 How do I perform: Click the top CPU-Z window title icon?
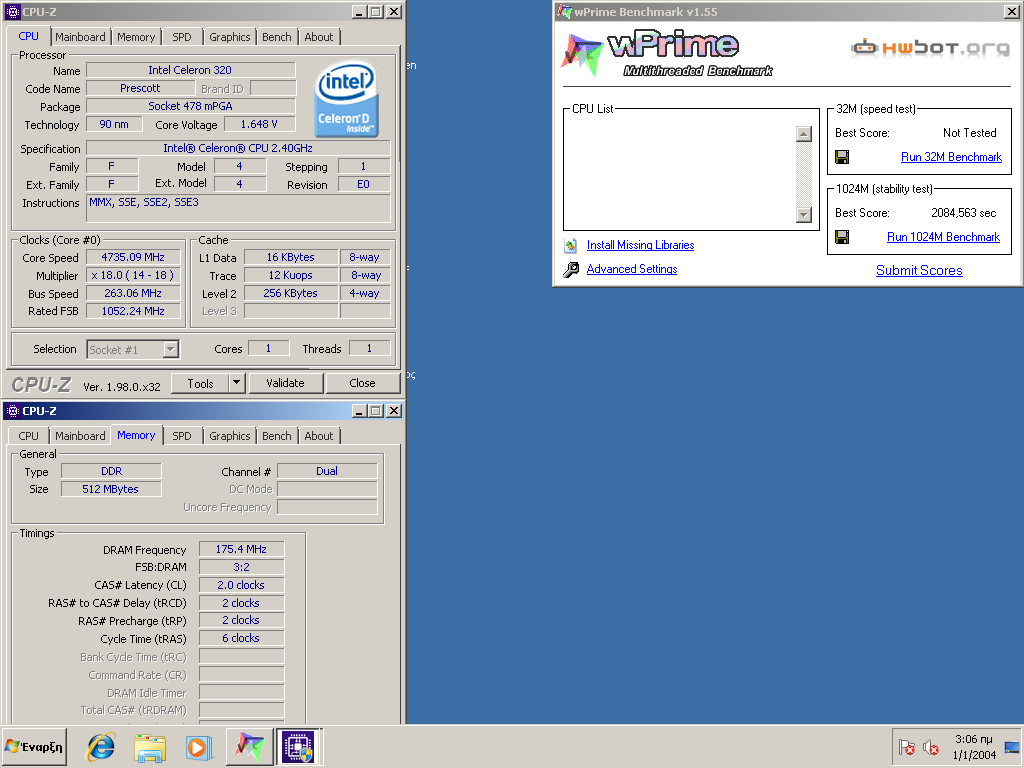pos(12,12)
